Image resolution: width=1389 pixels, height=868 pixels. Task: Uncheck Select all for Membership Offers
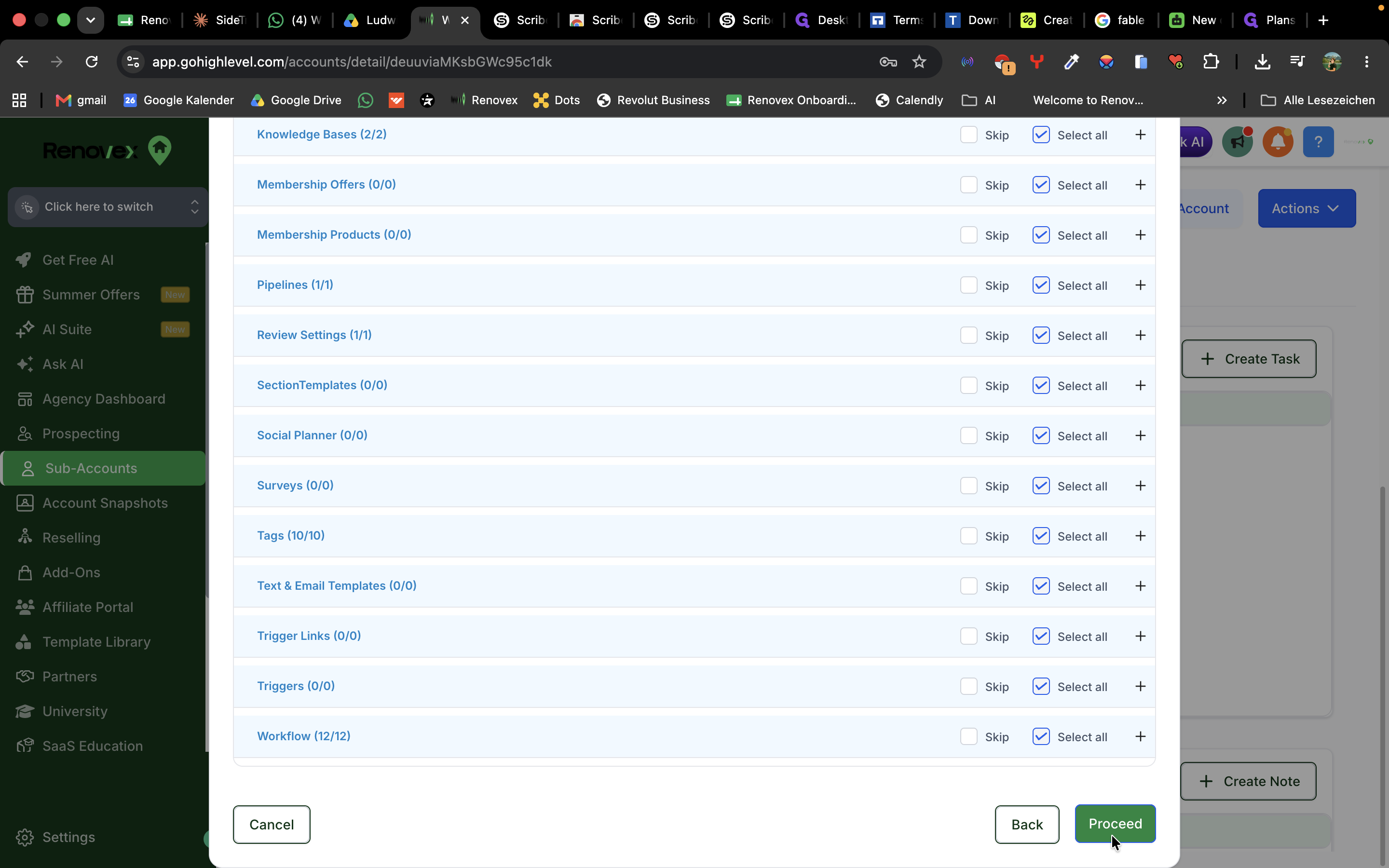coord(1041,185)
